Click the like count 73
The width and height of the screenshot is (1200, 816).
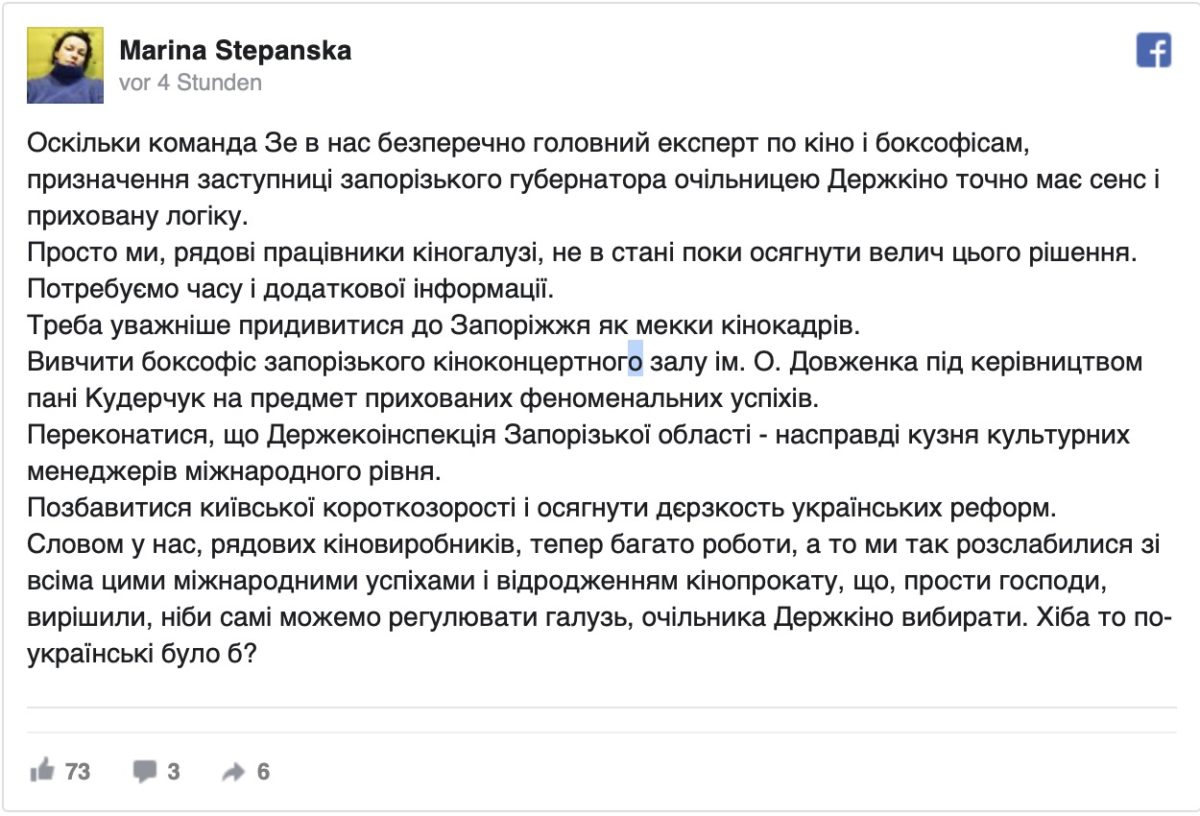pyautogui.click(x=77, y=772)
